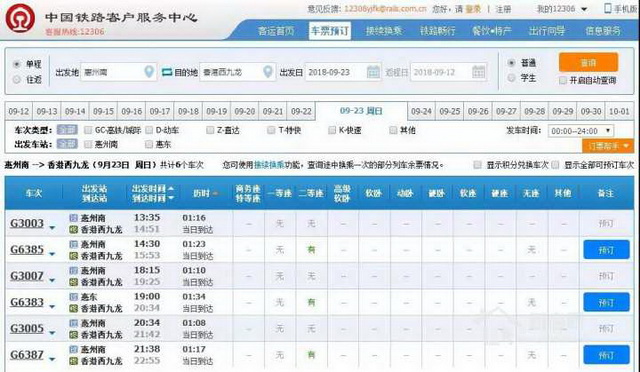Select the 10-01 date tab

(x=619, y=111)
